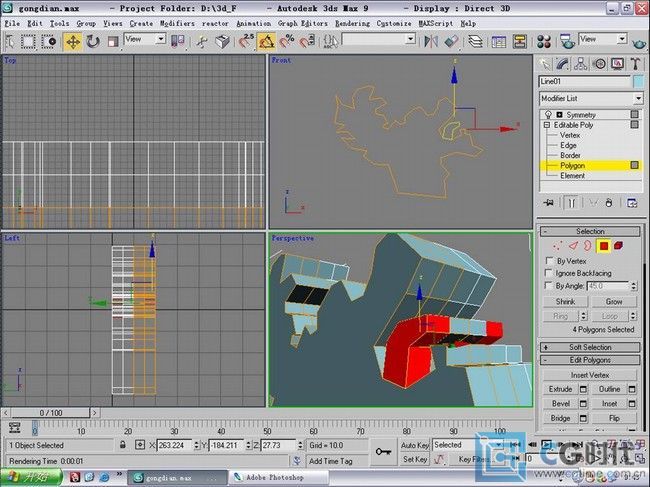
Task: Collapse the Selection rollout
Action: 590,231
